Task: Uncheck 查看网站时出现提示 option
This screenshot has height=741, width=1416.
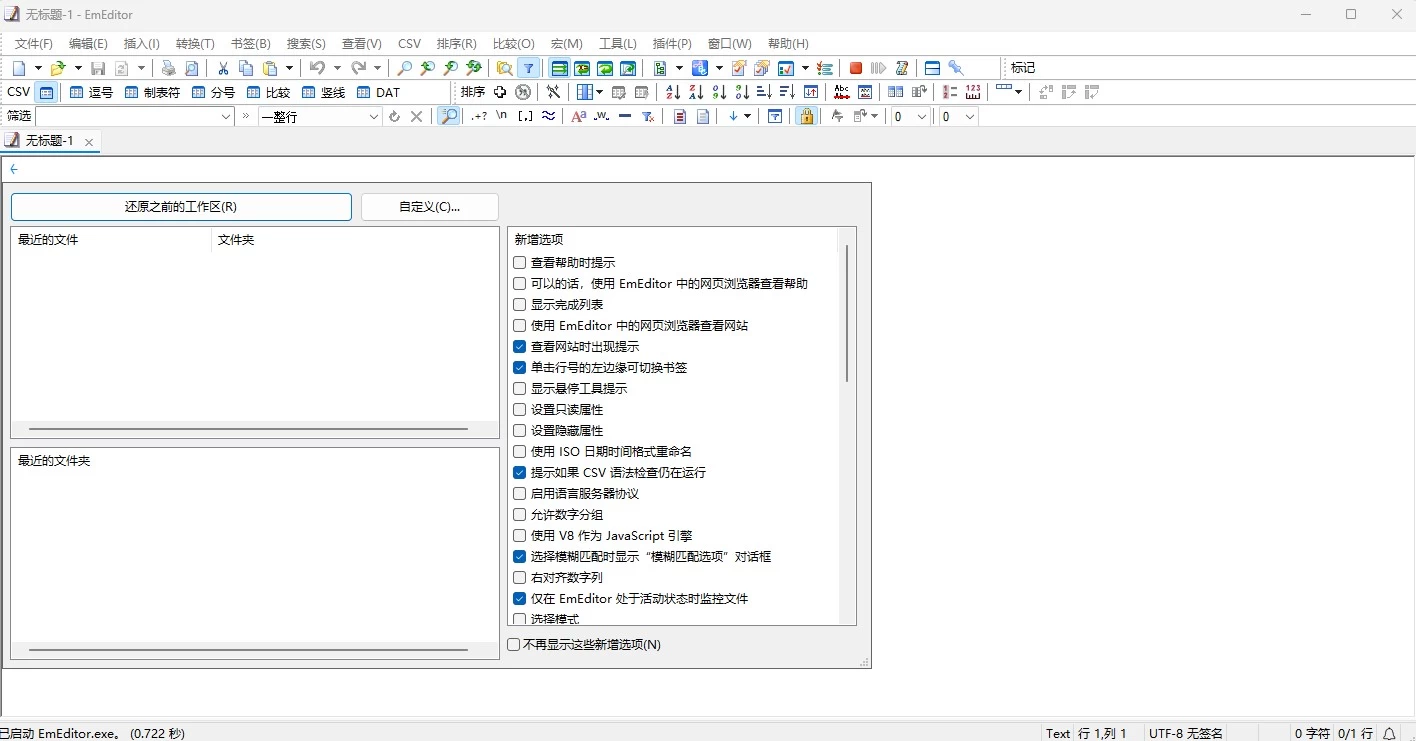Action: click(x=519, y=346)
